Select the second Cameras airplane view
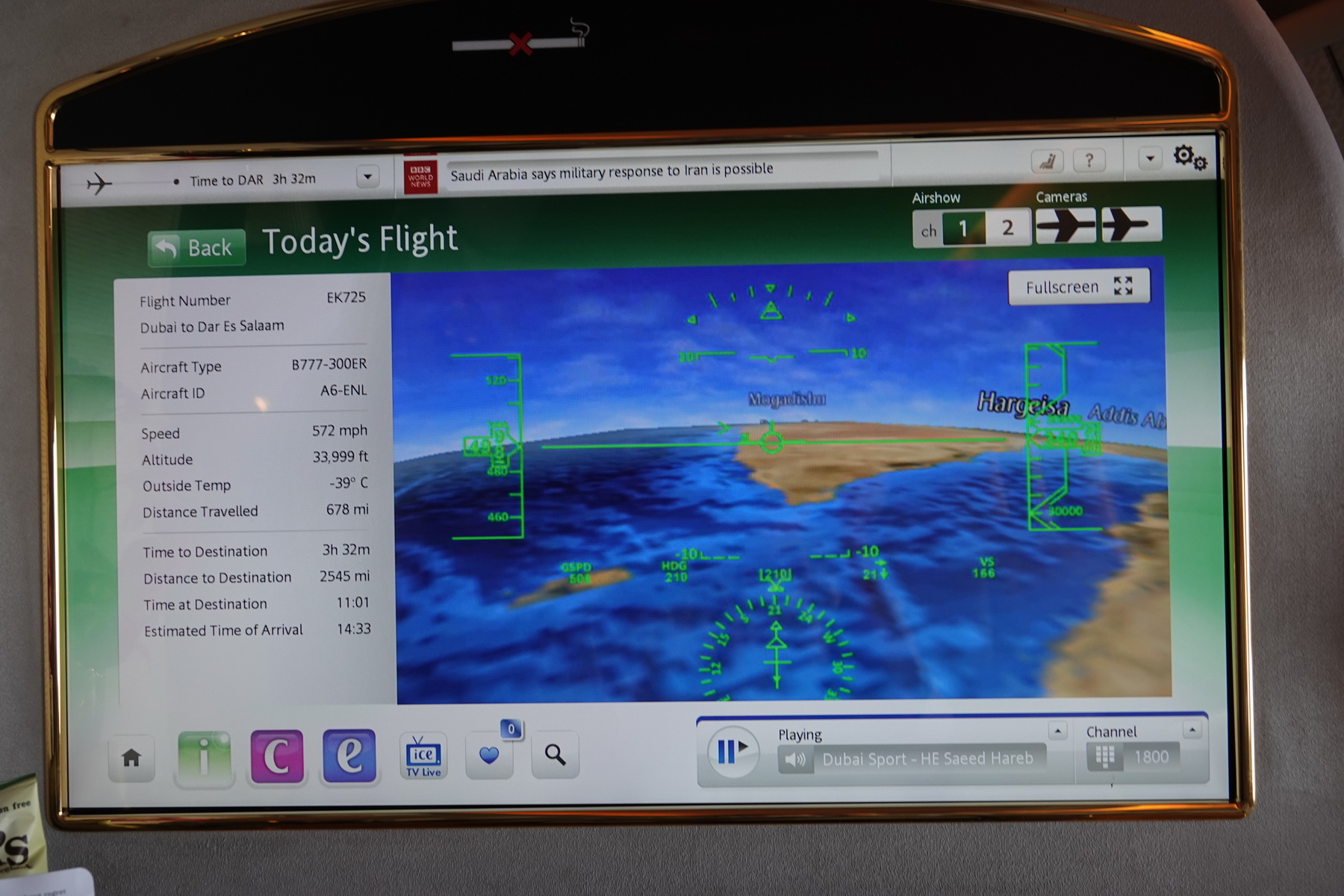Image resolution: width=1344 pixels, height=896 pixels. pyautogui.click(x=1131, y=223)
